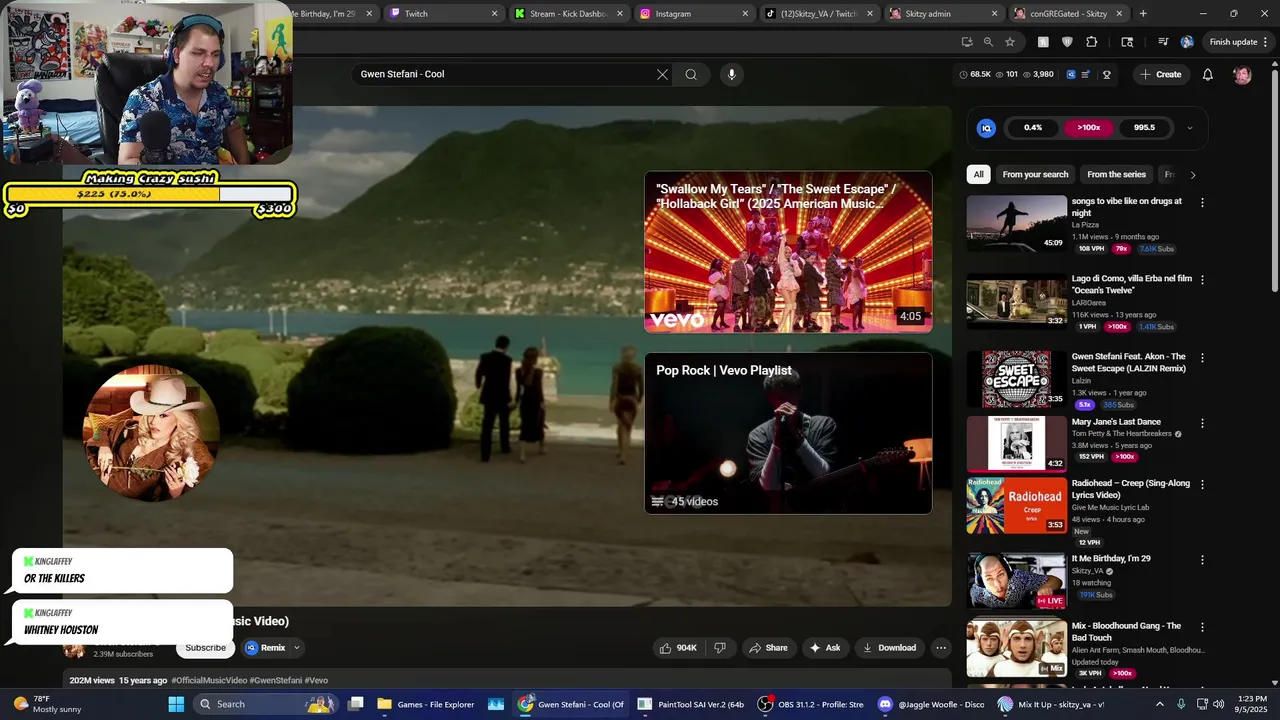Screen dimensions: 1280x720
Task: Open a new browser tab
Action: coord(1143,13)
